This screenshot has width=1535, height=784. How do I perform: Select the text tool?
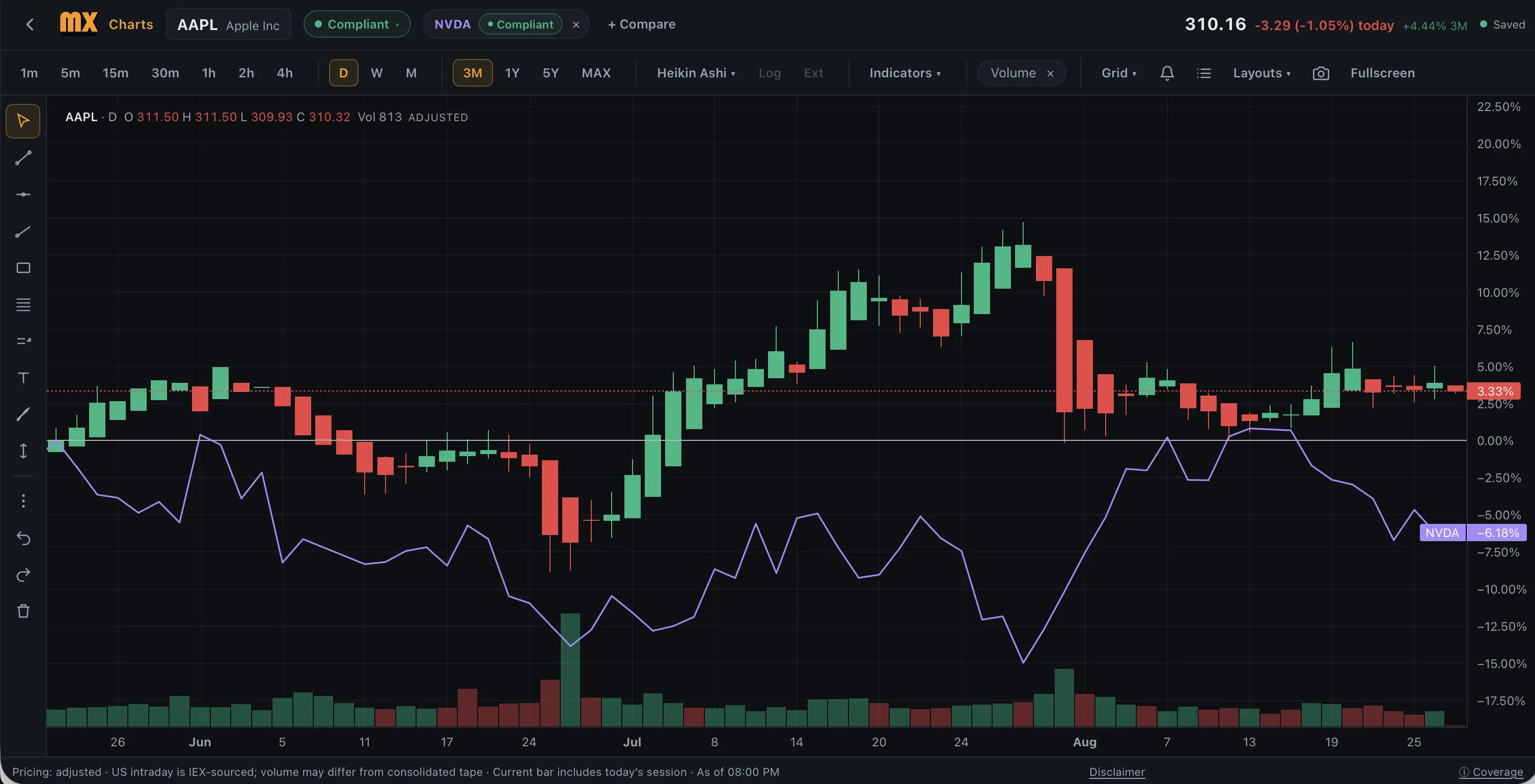(23, 378)
